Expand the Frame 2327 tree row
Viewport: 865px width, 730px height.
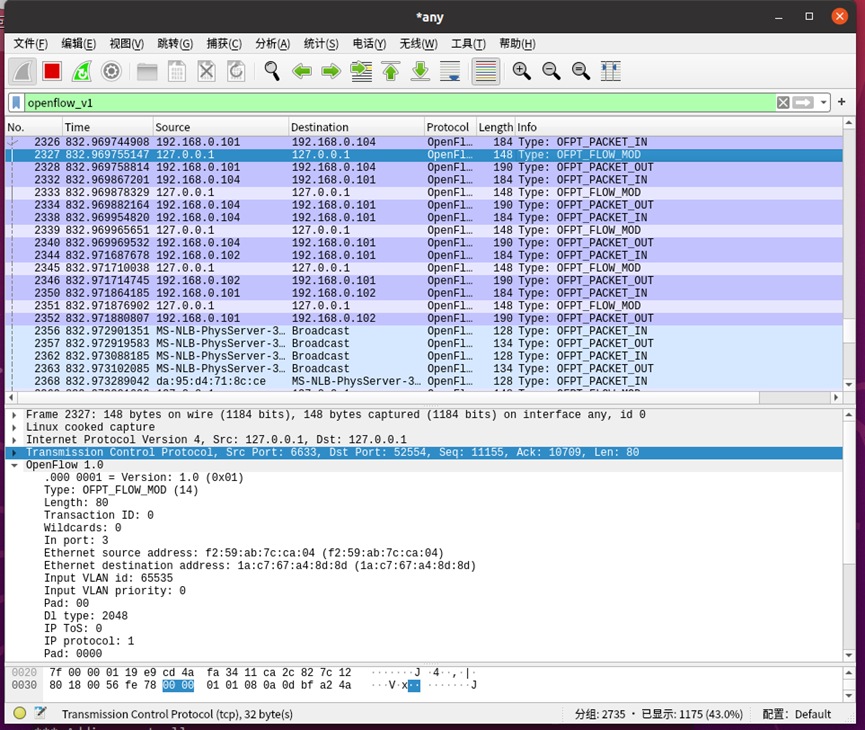14,415
